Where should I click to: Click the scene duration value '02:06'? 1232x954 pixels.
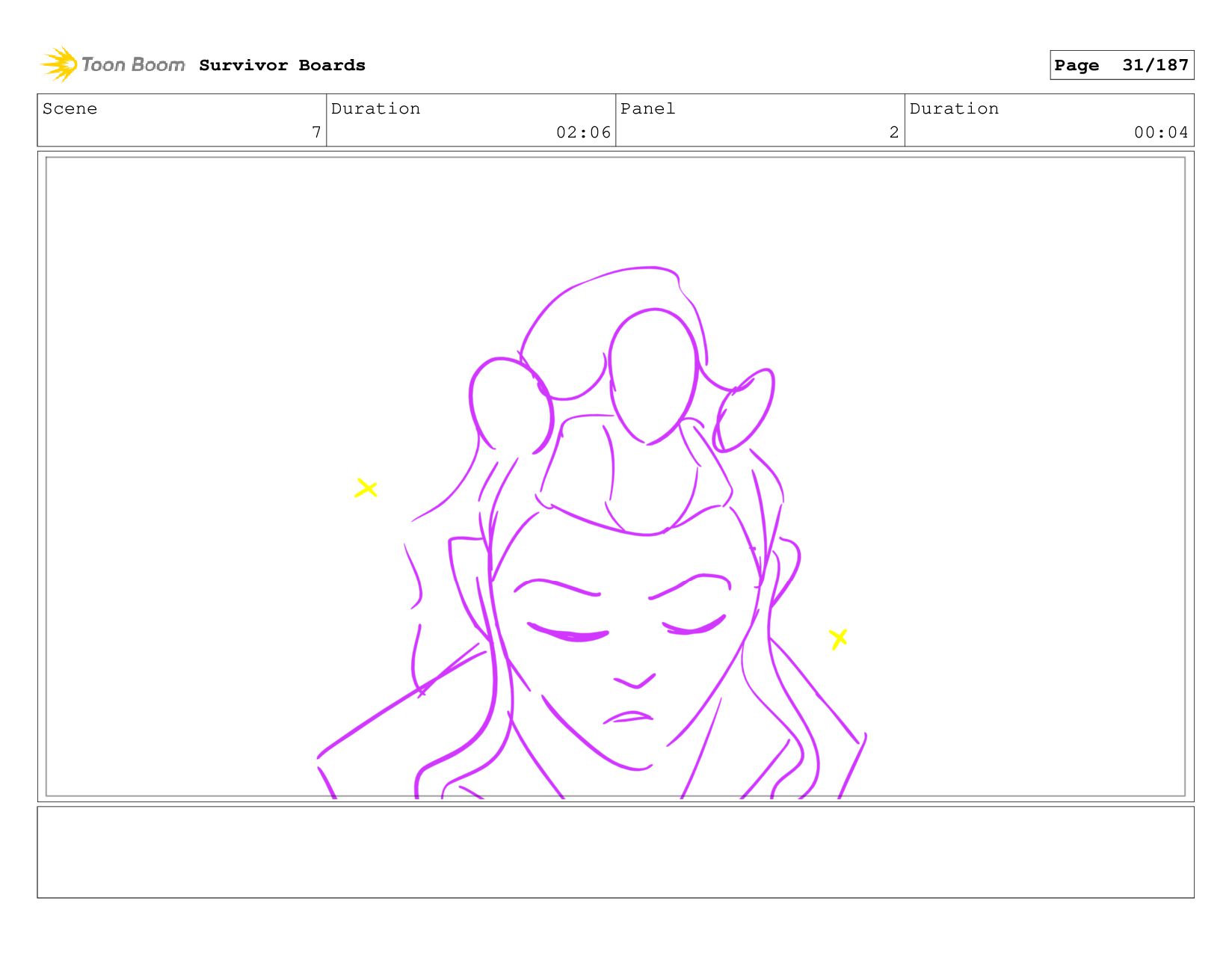583,132
